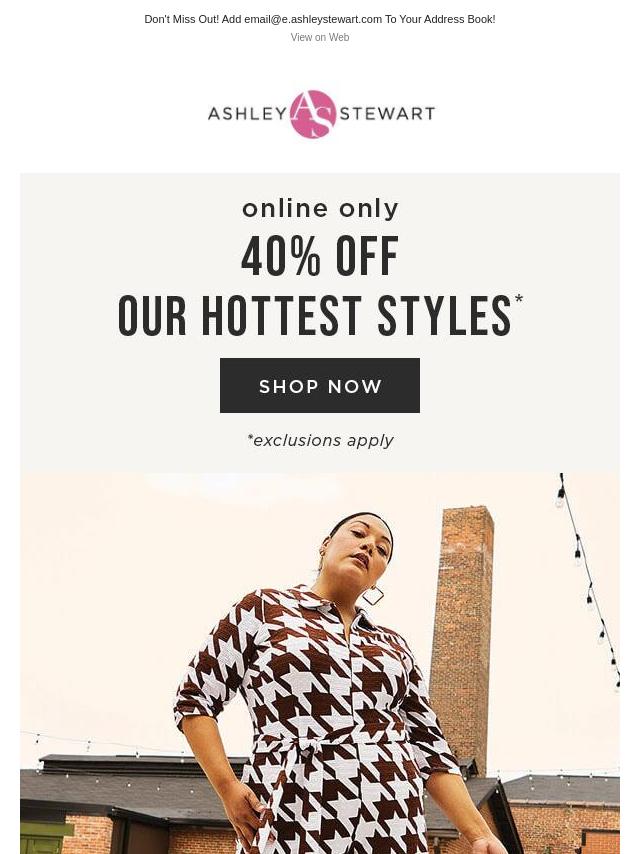Open the View on Web link
Screen dimensions: 640x854
tap(320, 37)
